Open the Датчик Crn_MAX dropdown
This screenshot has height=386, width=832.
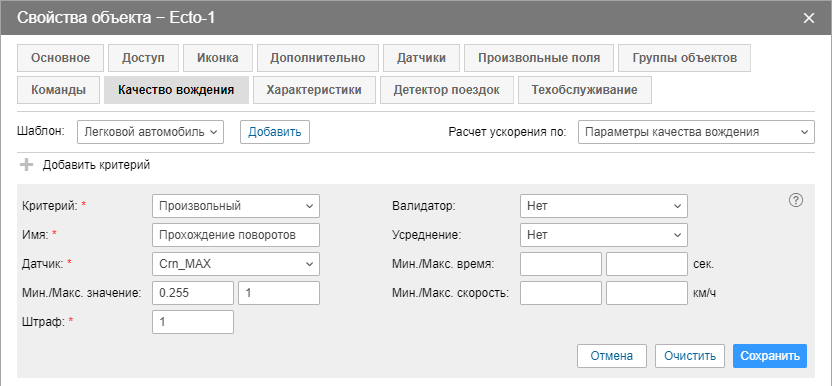(x=236, y=264)
